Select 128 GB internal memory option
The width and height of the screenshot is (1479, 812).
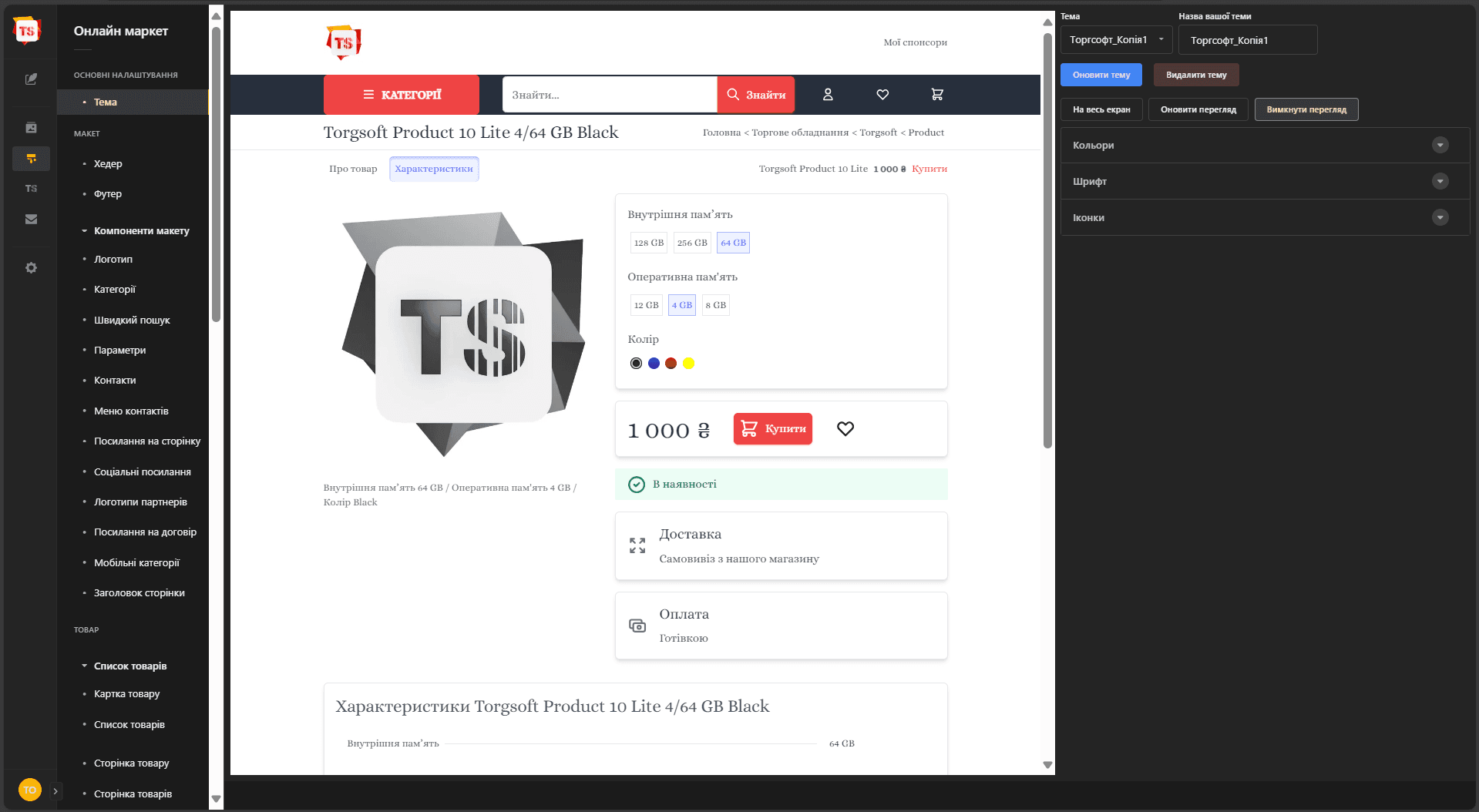tap(649, 243)
